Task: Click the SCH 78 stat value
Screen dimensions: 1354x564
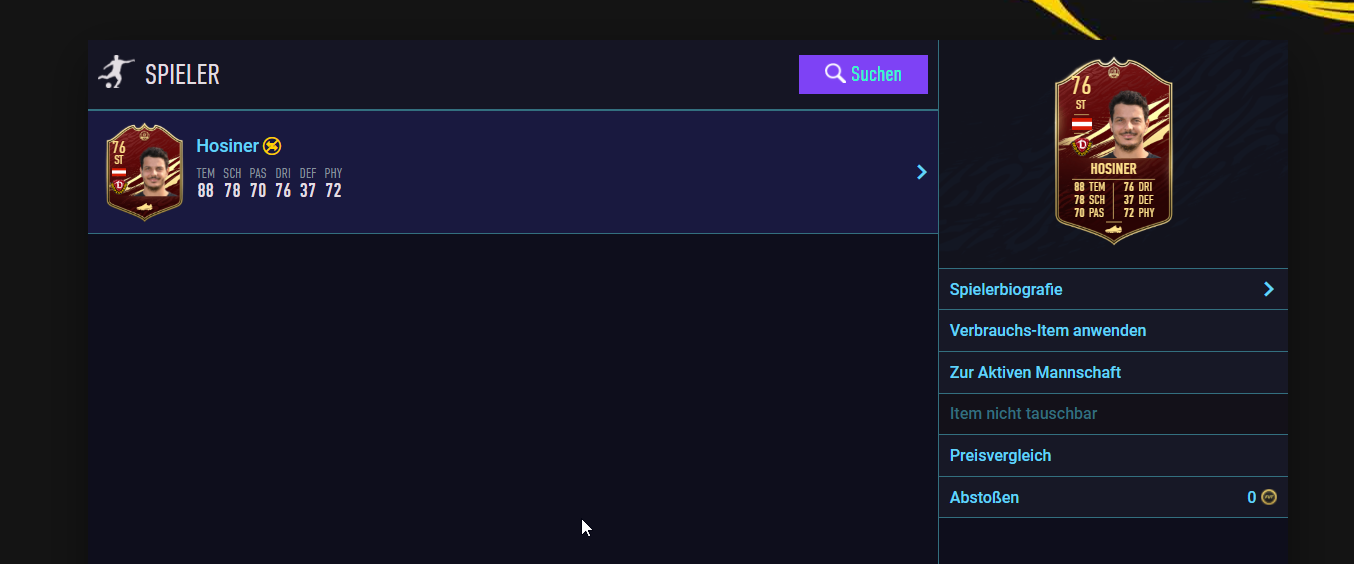Action: [x=232, y=190]
